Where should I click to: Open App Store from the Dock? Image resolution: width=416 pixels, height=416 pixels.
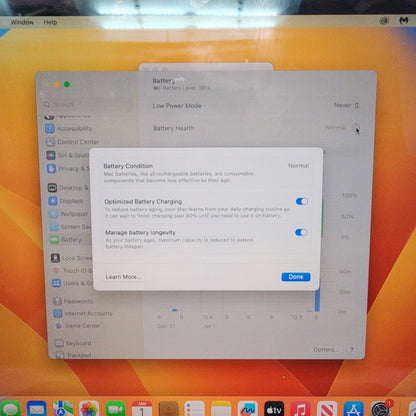(x=354, y=409)
